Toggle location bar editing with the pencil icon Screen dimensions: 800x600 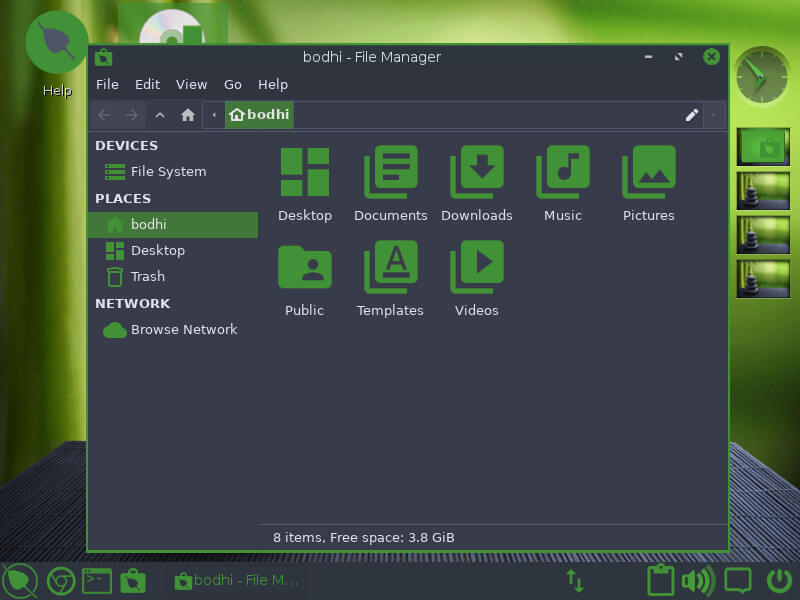pyautogui.click(x=692, y=115)
